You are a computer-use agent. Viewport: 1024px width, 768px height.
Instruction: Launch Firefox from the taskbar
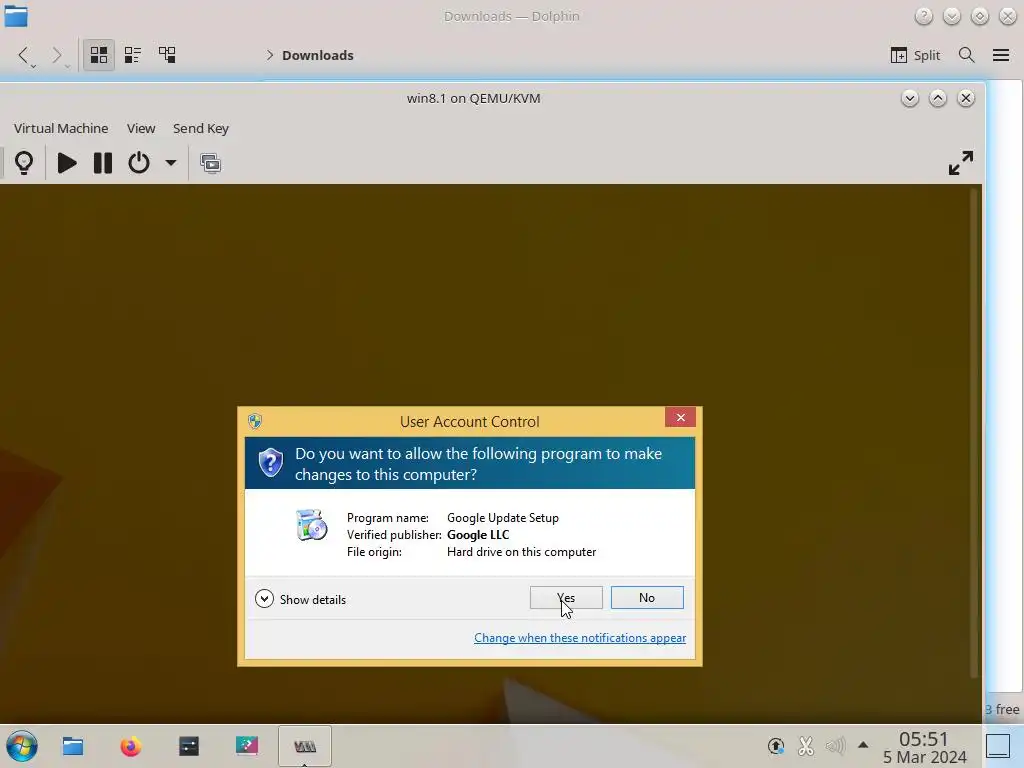click(x=131, y=746)
